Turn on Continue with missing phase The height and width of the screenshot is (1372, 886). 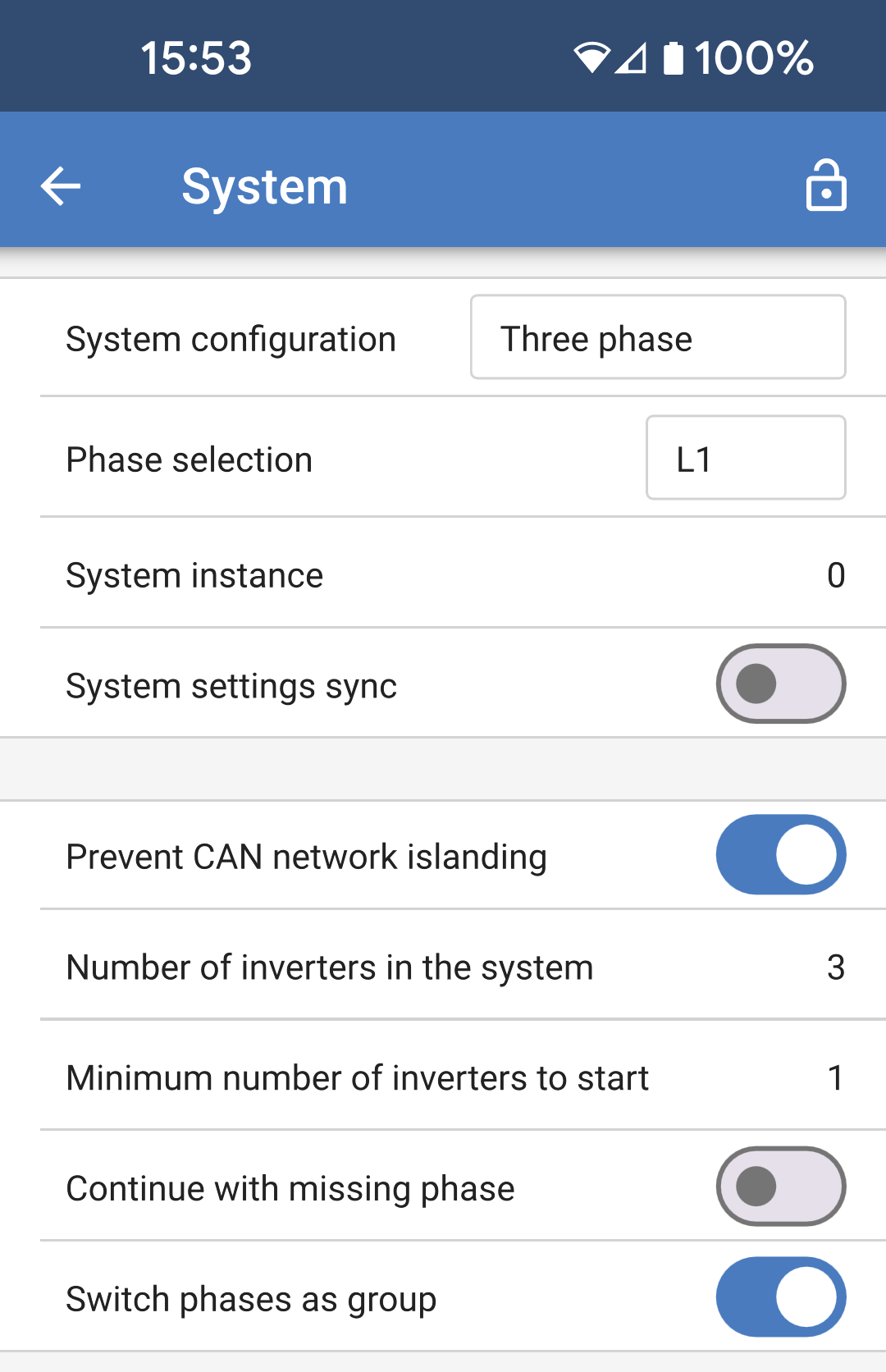(780, 1187)
